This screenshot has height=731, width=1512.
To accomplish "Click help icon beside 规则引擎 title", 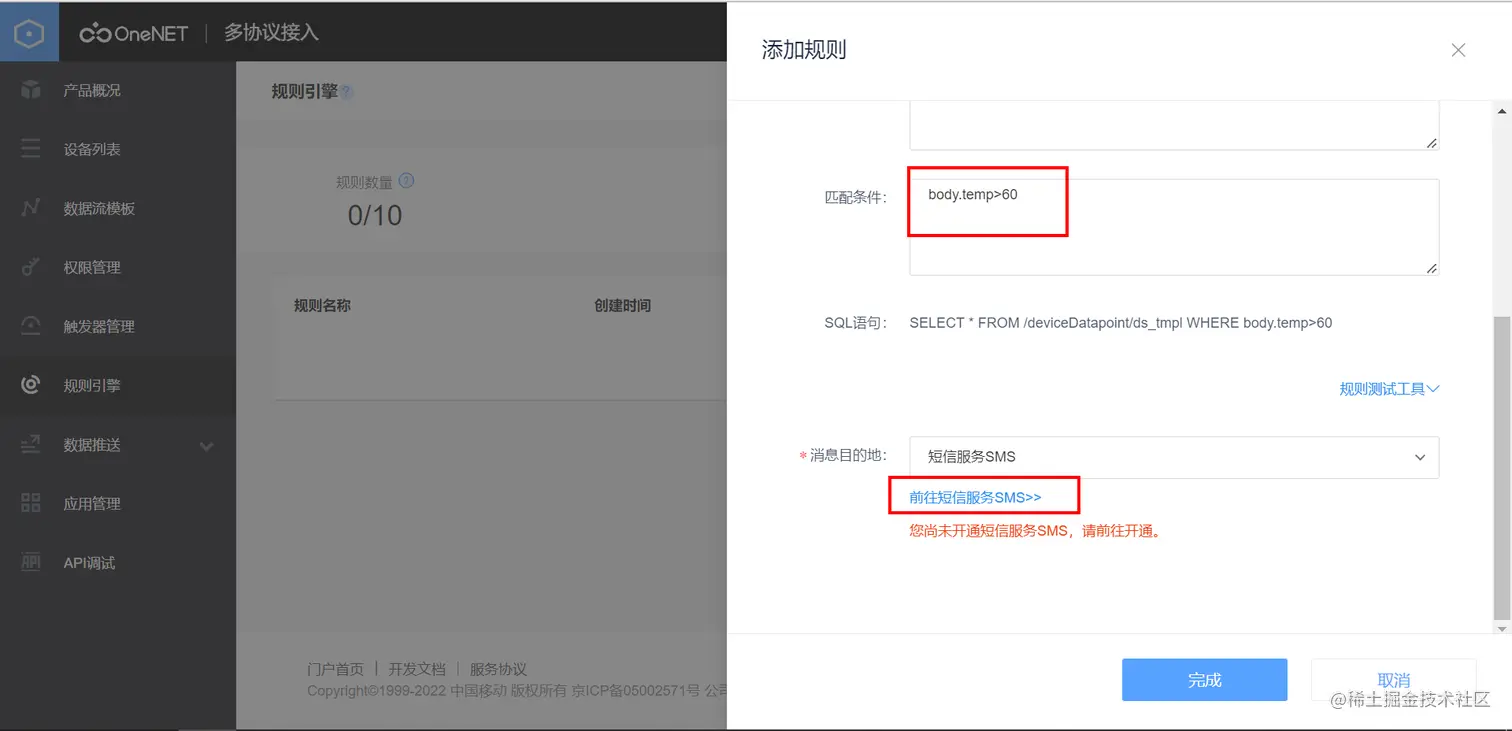I will coord(346,92).
